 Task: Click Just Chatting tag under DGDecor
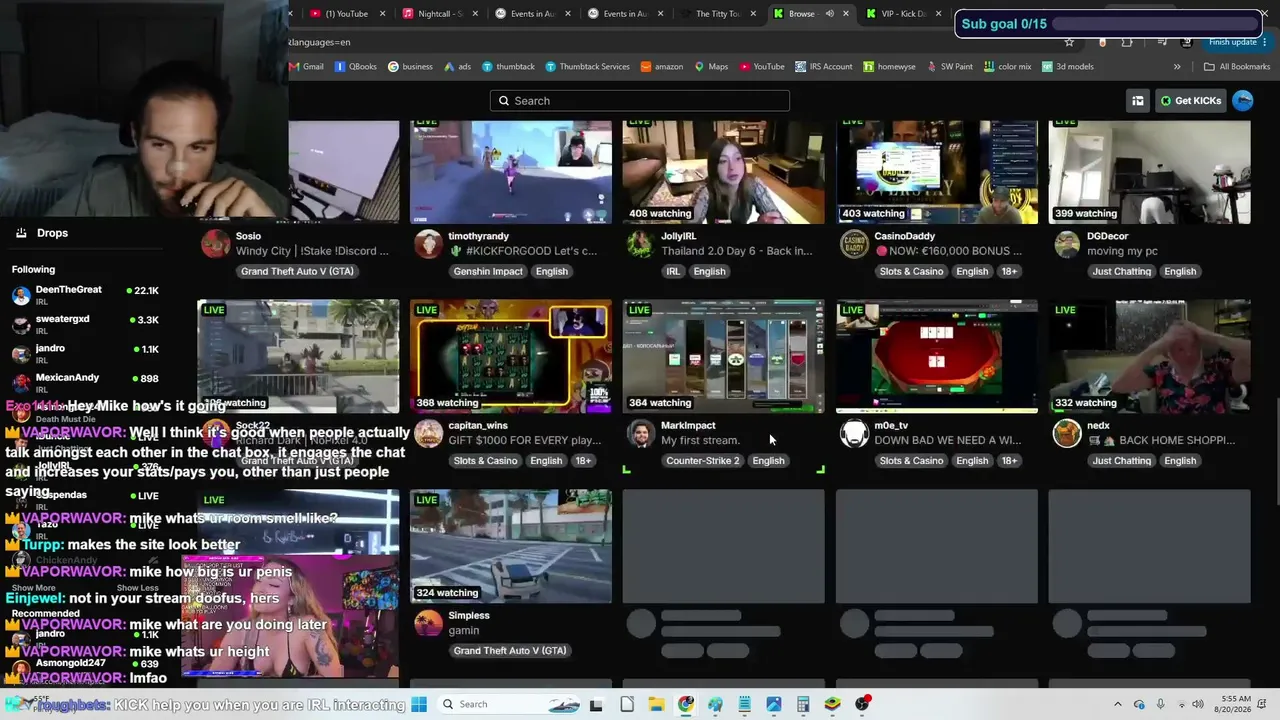(1121, 271)
